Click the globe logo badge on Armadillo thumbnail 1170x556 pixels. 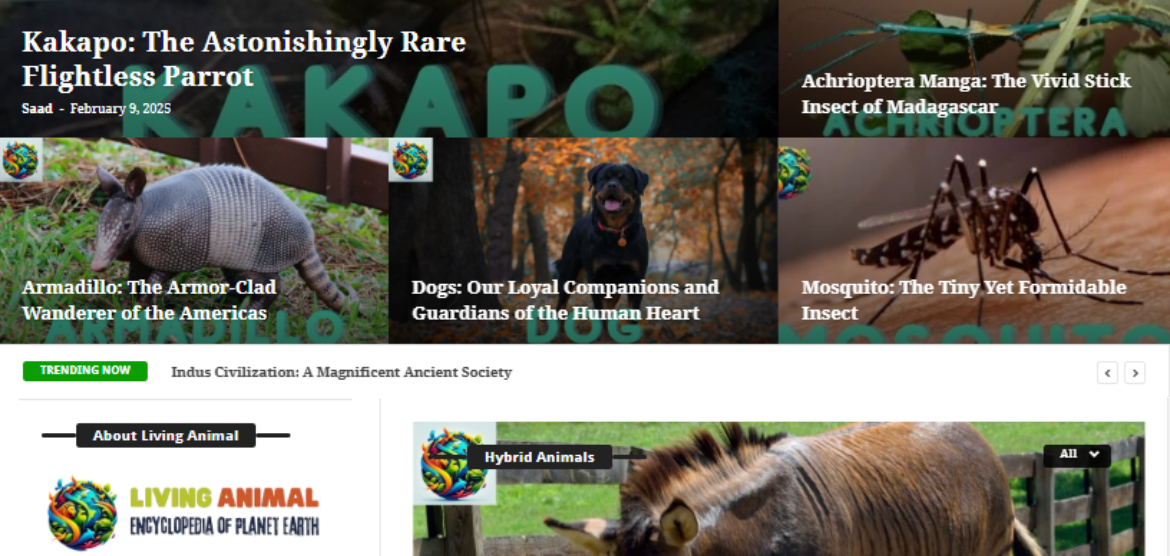(21, 160)
